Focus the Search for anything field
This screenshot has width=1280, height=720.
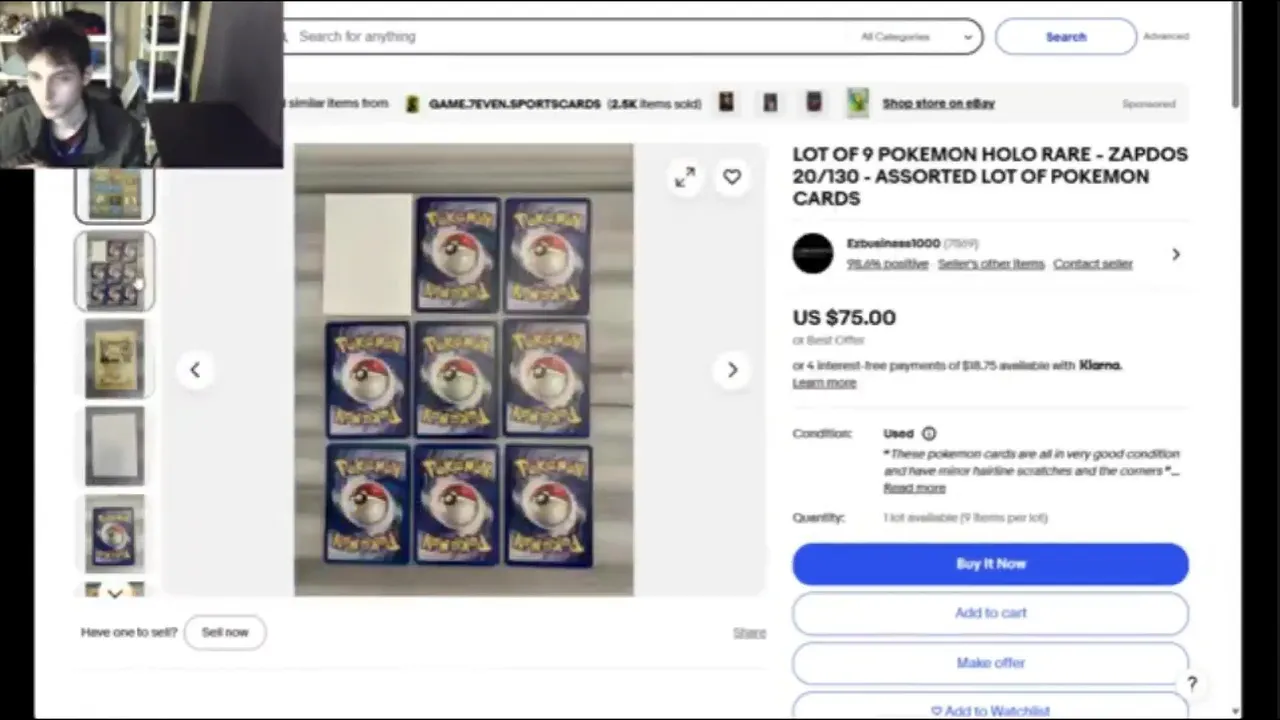[570, 37]
